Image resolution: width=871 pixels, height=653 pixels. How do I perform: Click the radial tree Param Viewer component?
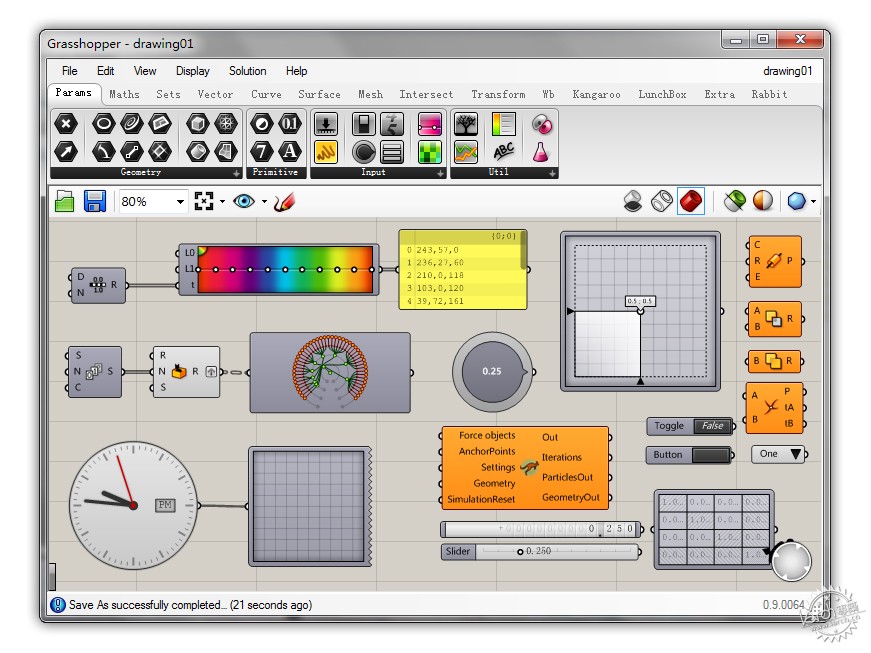(331, 373)
